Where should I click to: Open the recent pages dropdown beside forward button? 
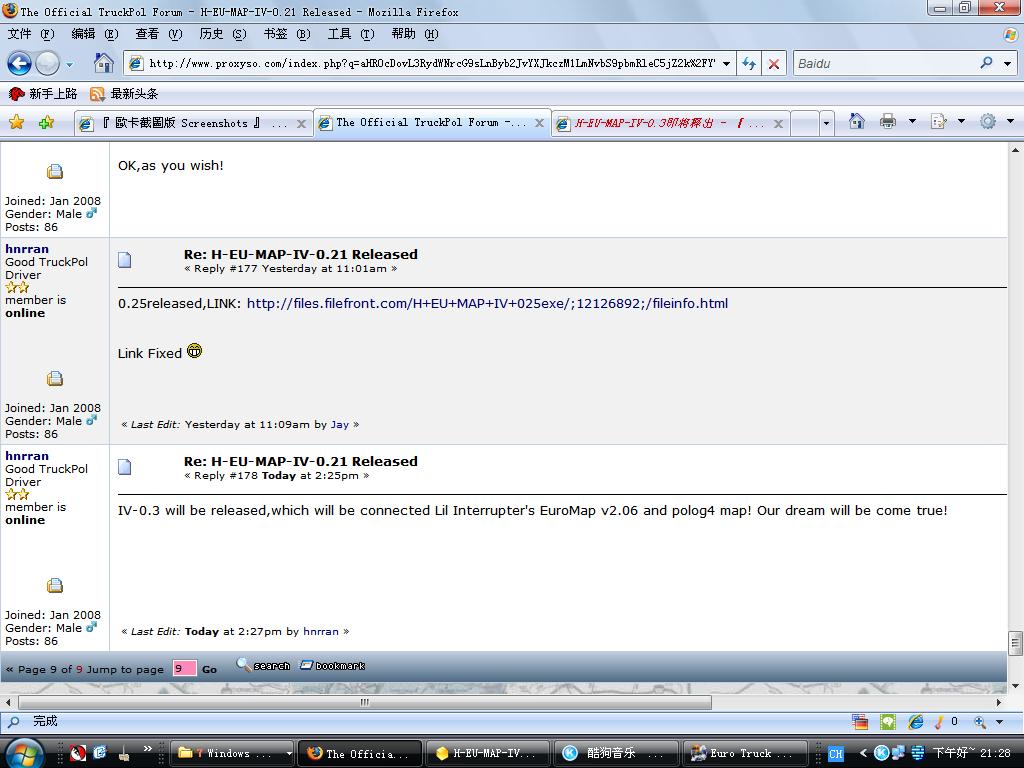tap(69, 64)
